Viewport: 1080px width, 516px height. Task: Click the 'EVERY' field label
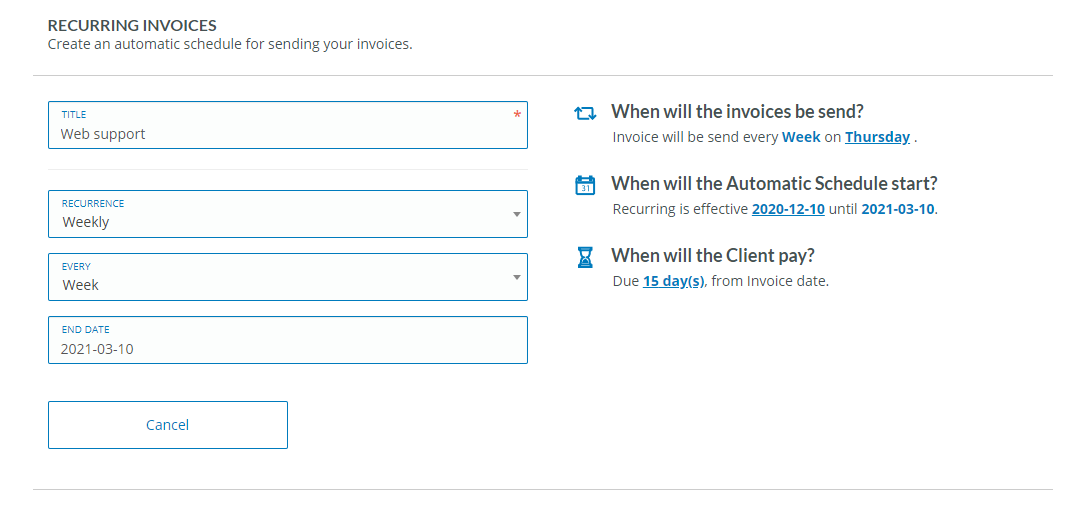pos(76,267)
